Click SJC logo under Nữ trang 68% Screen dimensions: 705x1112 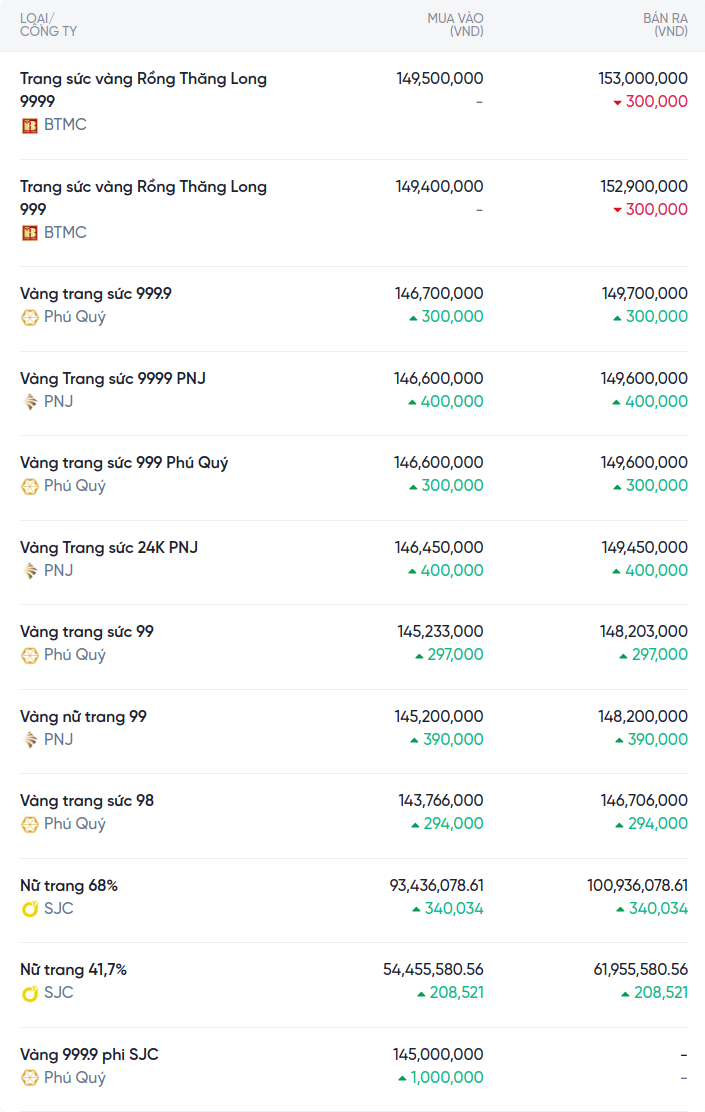[30, 909]
